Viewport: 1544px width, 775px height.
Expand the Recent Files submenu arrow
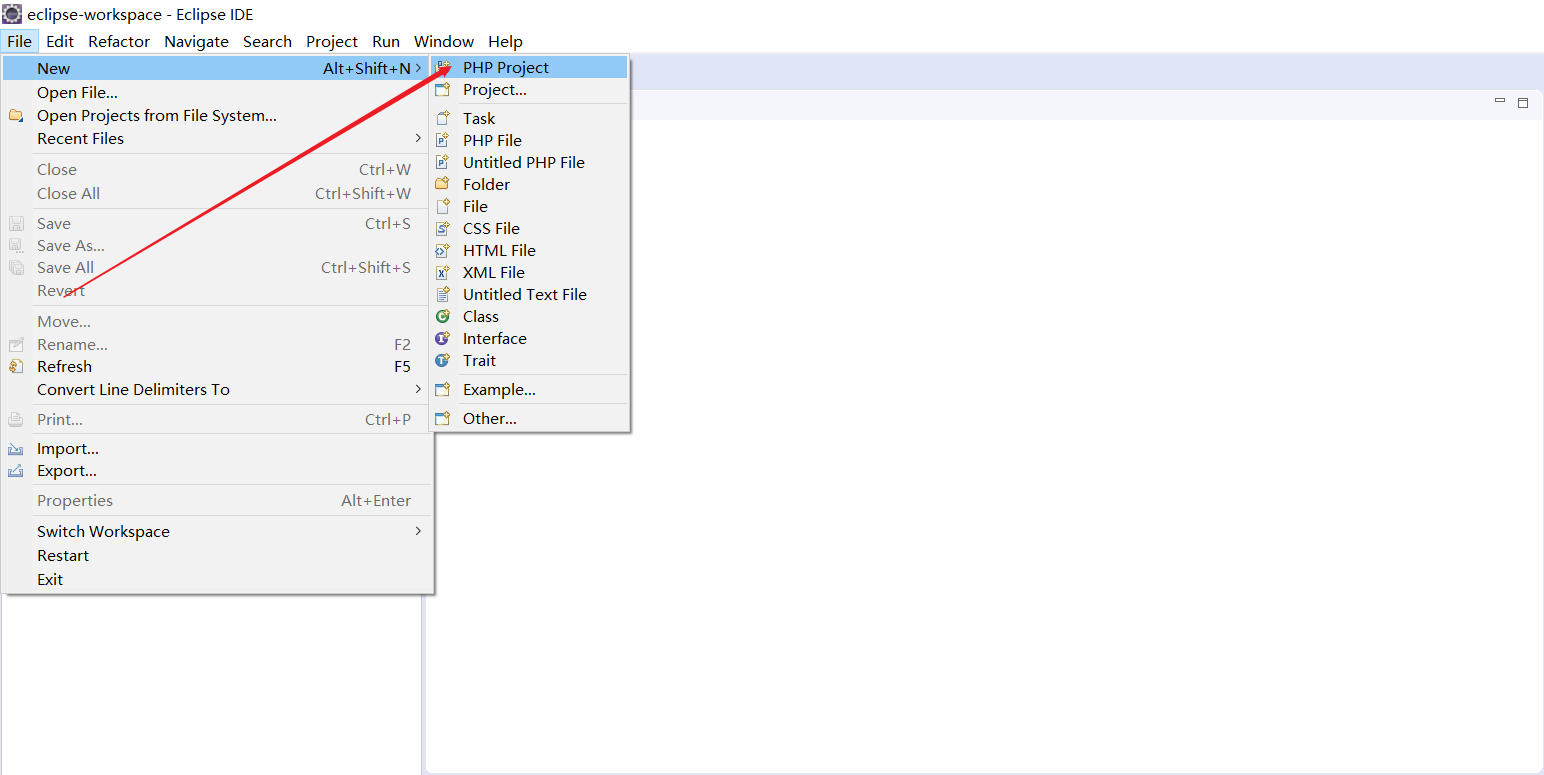pos(419,138)
